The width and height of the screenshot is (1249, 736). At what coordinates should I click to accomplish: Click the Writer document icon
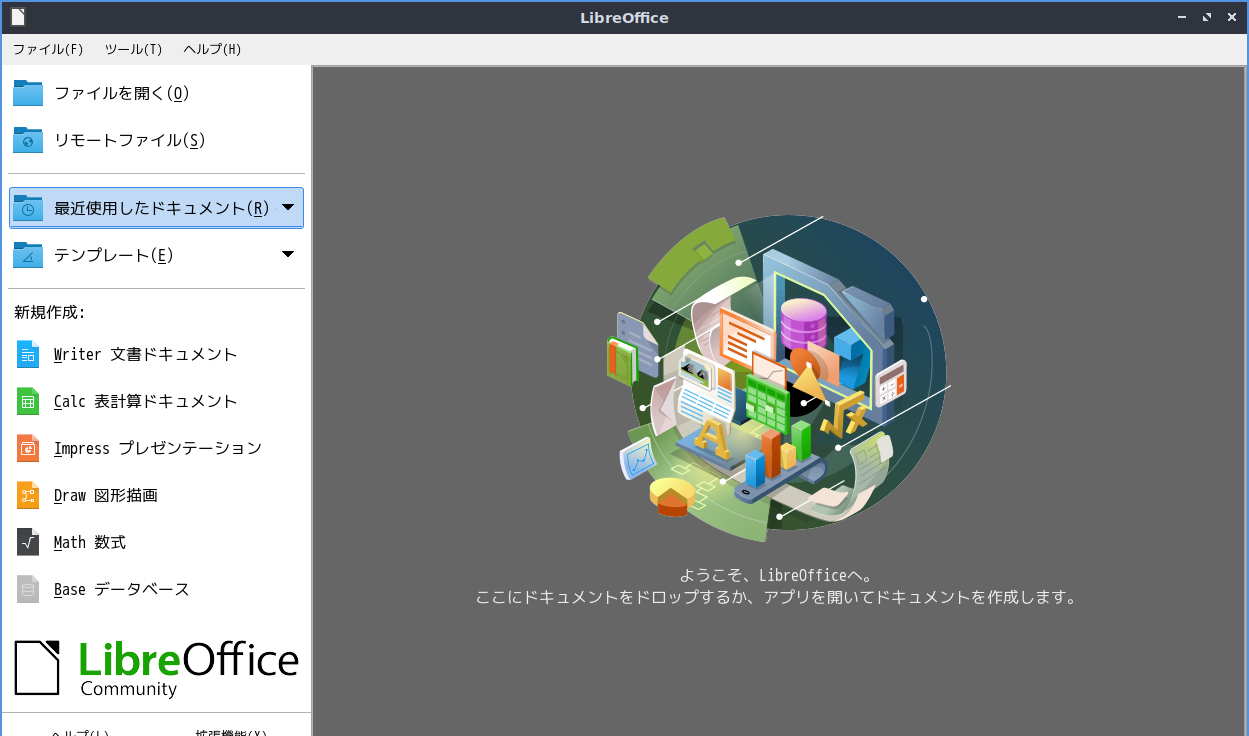click(x=28, y=354)
